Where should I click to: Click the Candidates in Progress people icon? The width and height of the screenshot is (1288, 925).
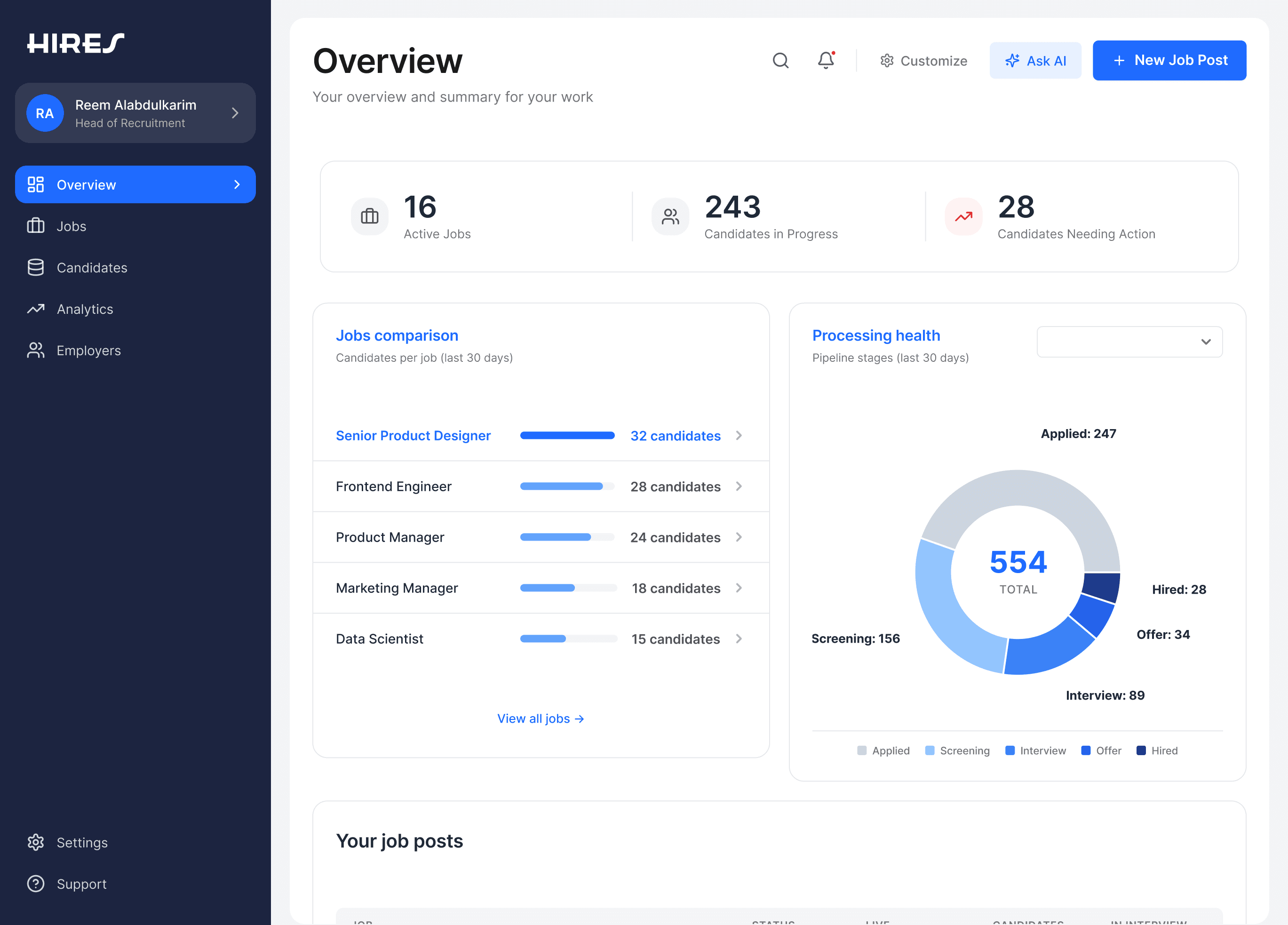pyautogui.click(x=670, y=216)
